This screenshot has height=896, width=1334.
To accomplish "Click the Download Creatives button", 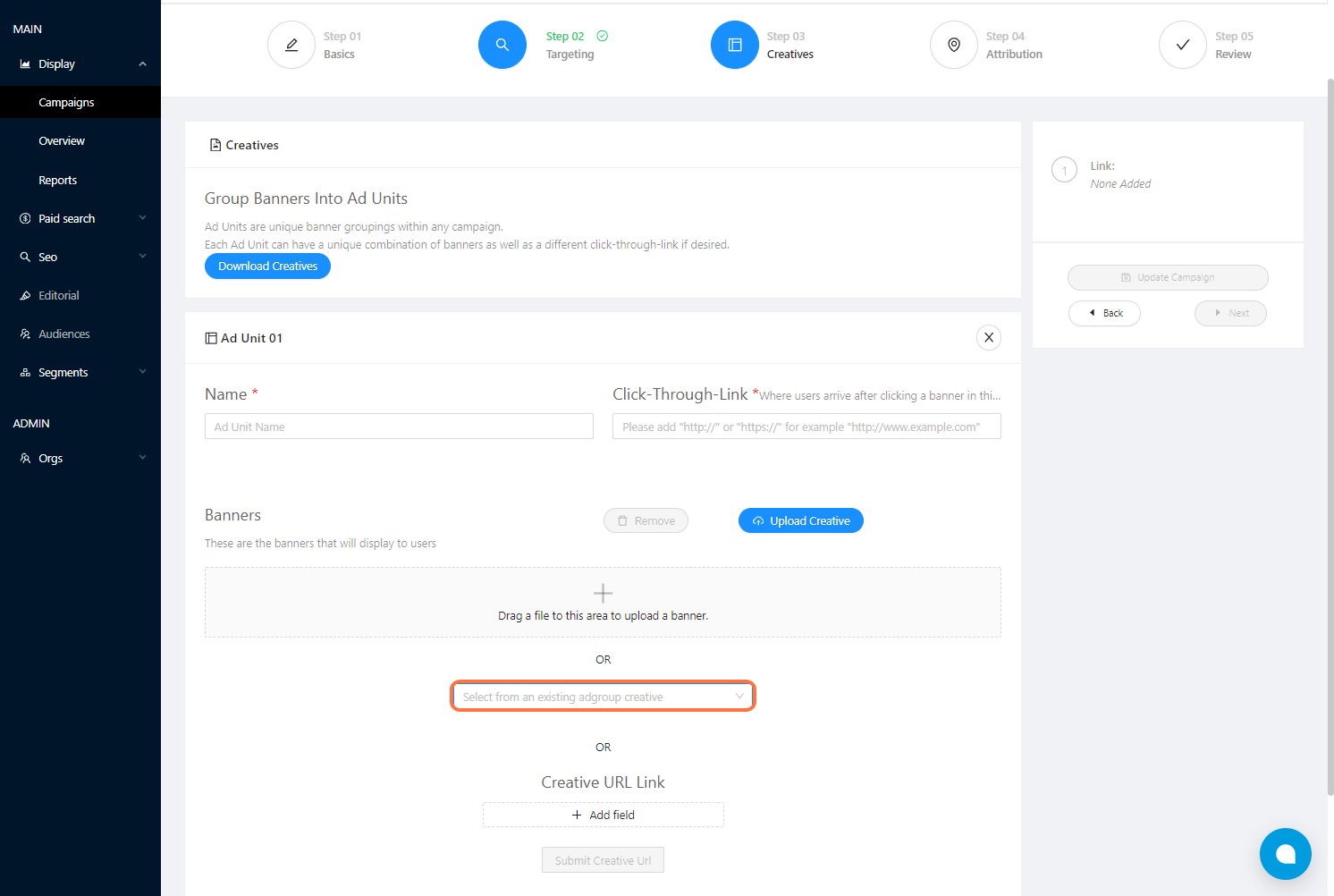I will (x=267, y=266).
